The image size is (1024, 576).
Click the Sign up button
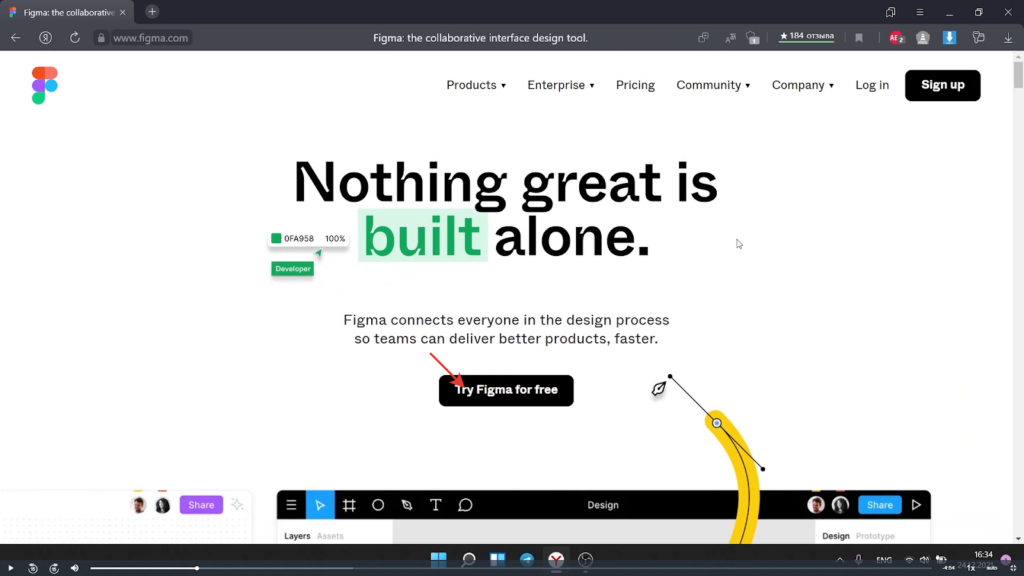point(942,85)
